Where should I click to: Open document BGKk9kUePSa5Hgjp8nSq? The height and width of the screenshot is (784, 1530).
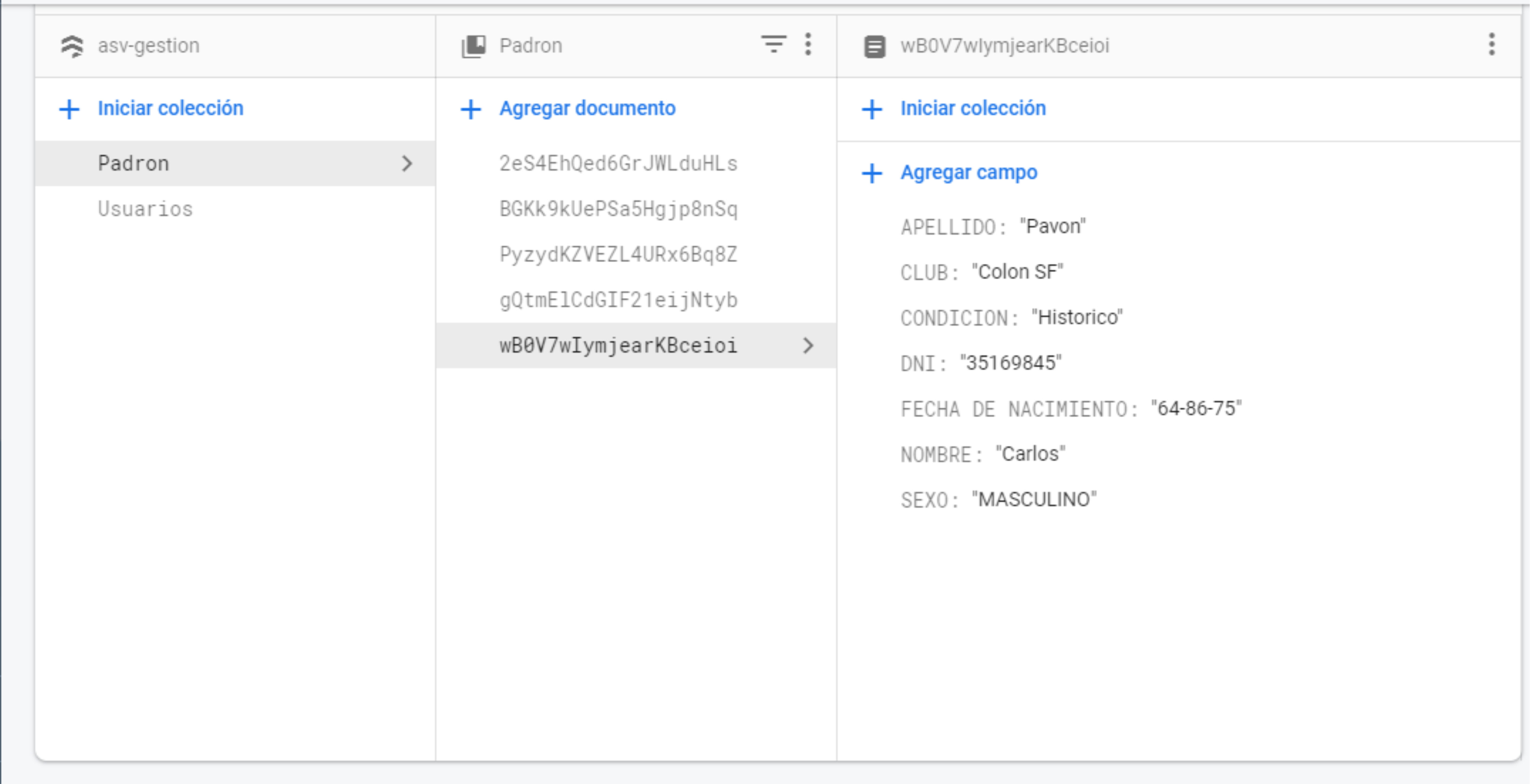[x=618, y=209]
